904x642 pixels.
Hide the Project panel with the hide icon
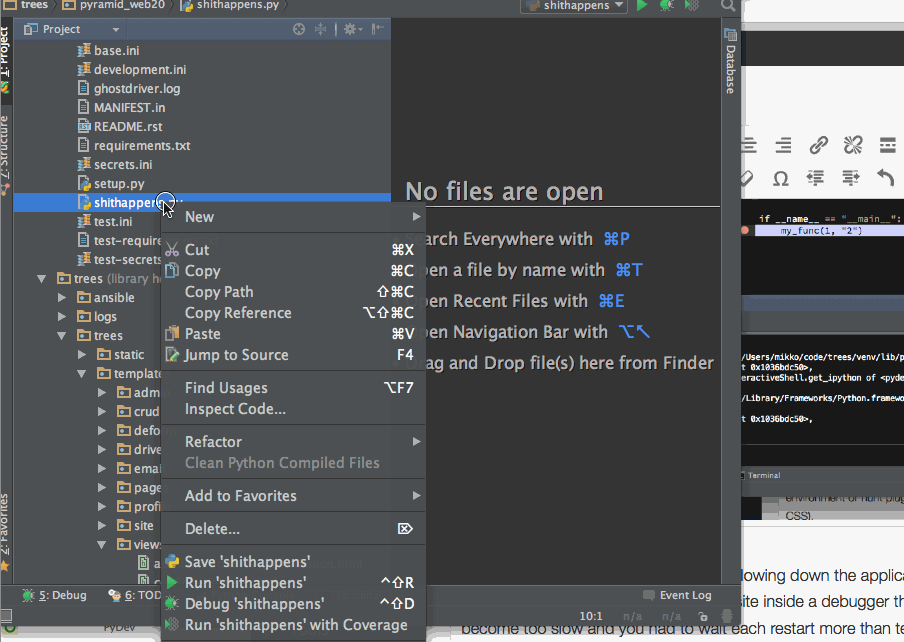(377, 29)
